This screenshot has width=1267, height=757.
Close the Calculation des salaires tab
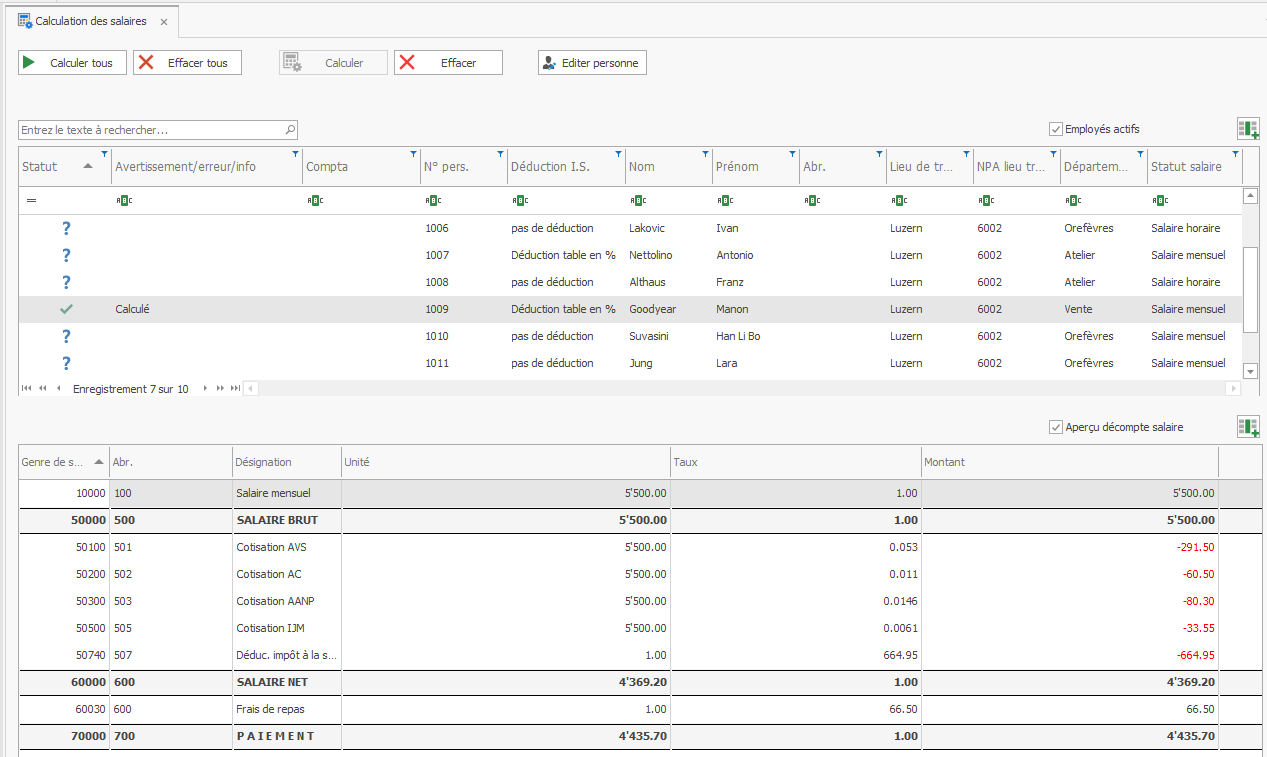(x=164, y=21)
